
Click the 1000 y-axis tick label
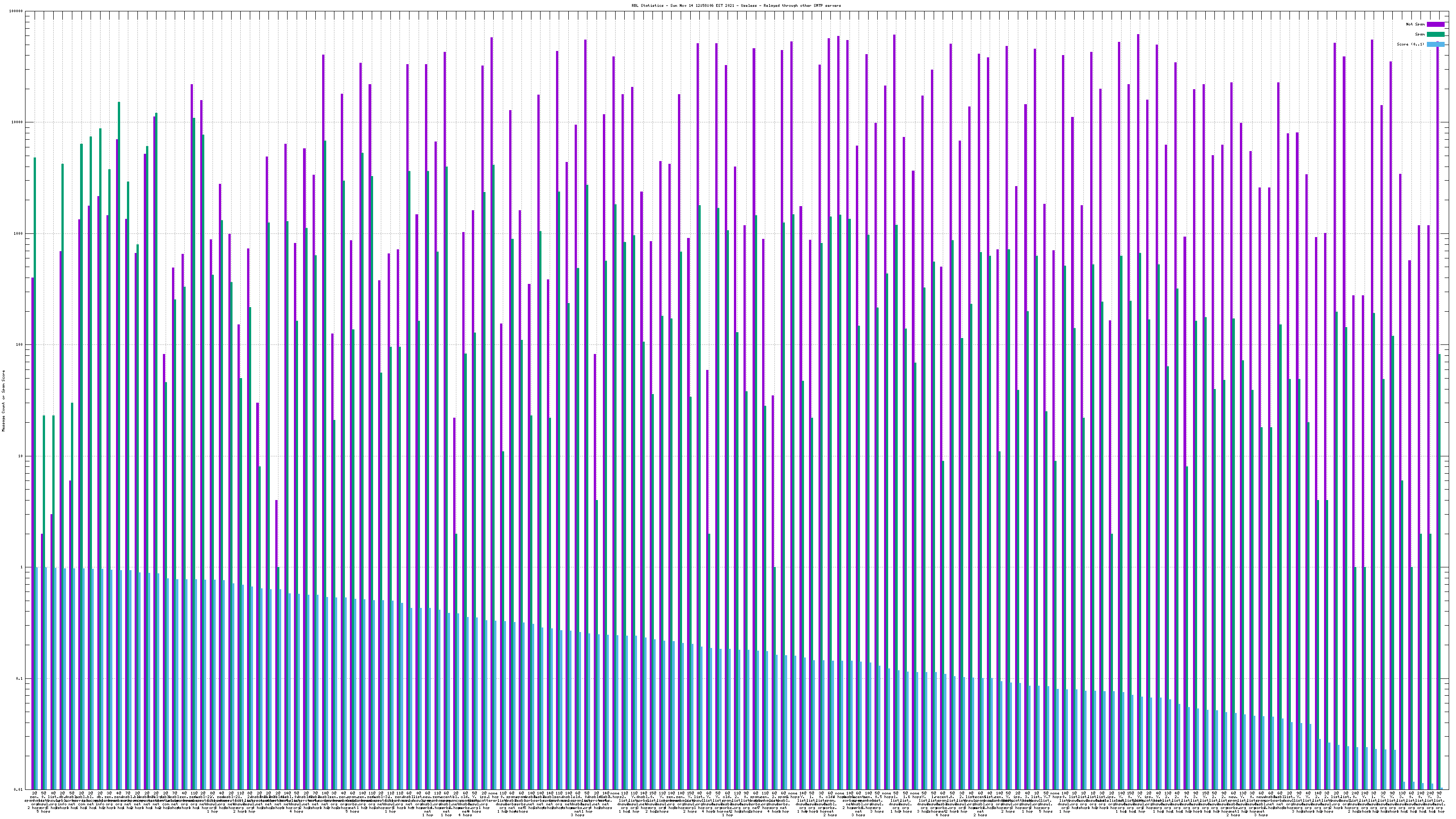(19, 234)
